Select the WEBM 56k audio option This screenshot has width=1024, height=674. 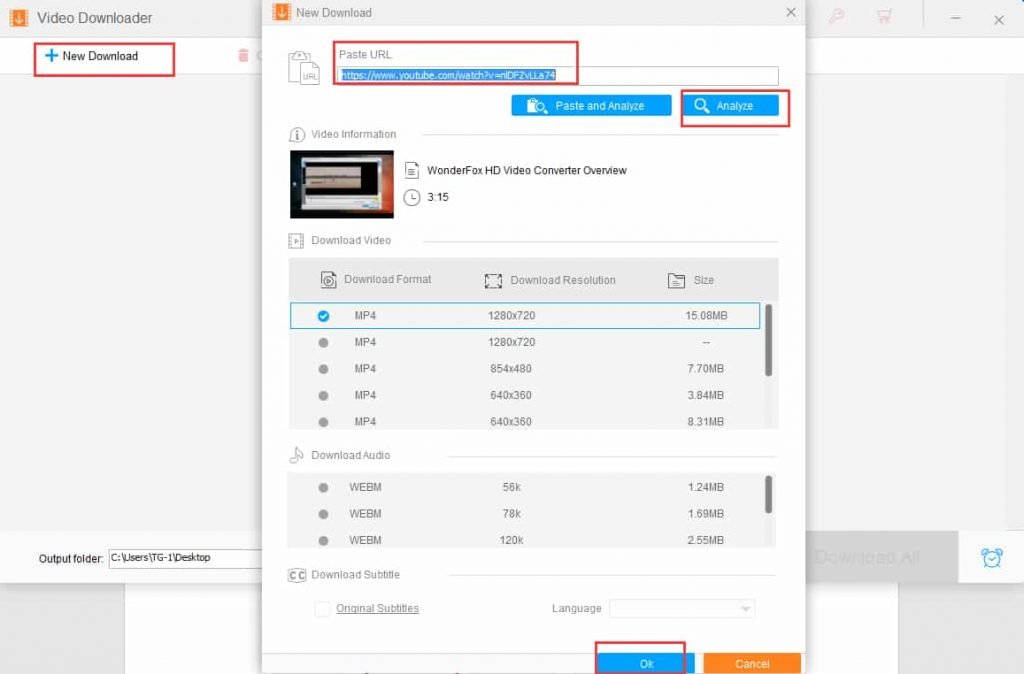(x=323, y=487)
